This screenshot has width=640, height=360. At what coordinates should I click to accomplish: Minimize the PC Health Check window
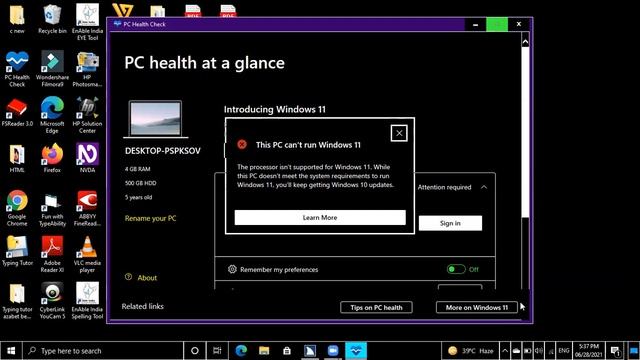coord(475,24)
